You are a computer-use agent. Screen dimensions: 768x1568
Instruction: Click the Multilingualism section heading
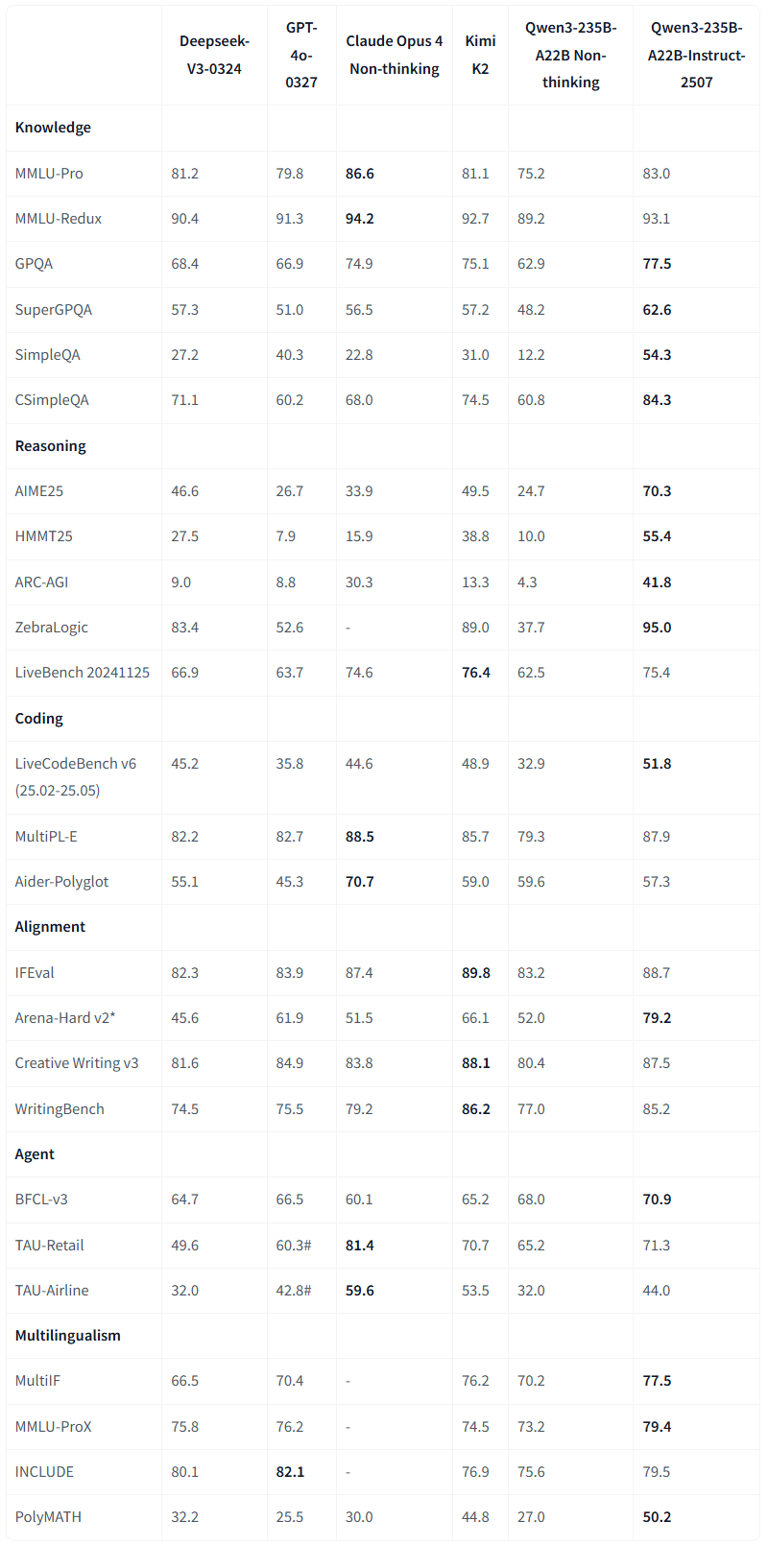(68, 1336)
